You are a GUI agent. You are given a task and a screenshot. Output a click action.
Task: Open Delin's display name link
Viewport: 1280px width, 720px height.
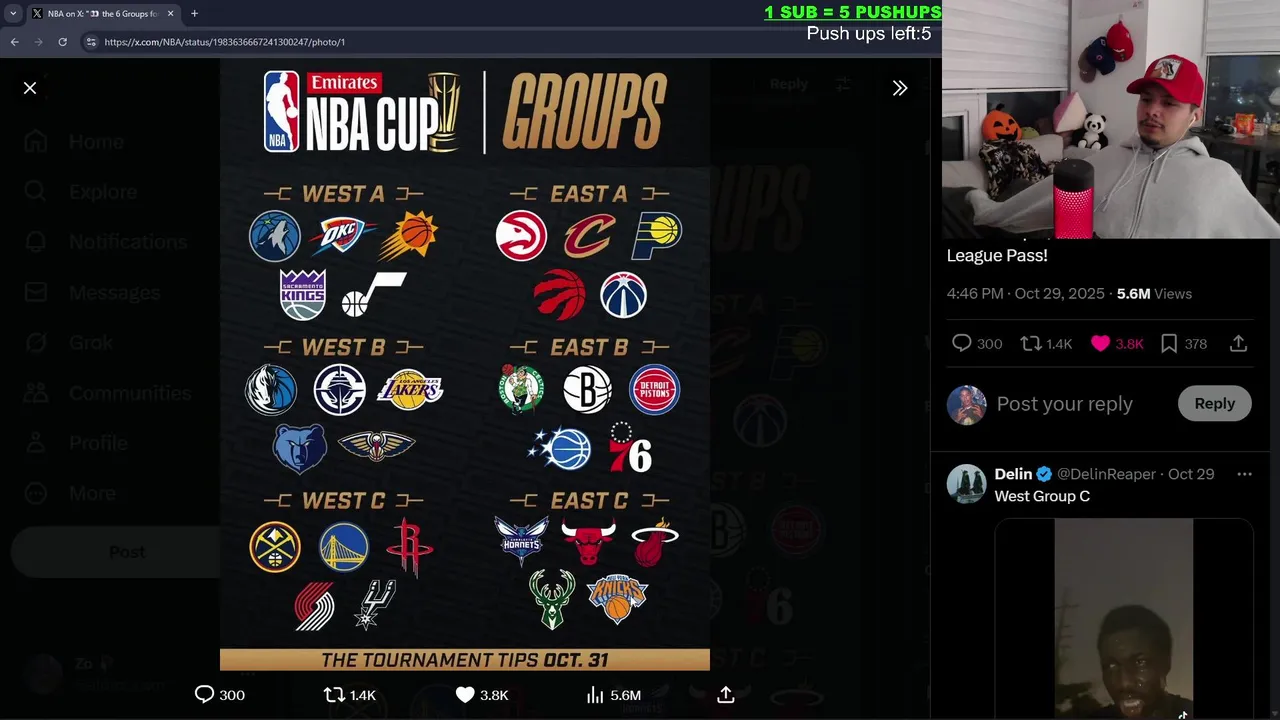click(1013, 474)
